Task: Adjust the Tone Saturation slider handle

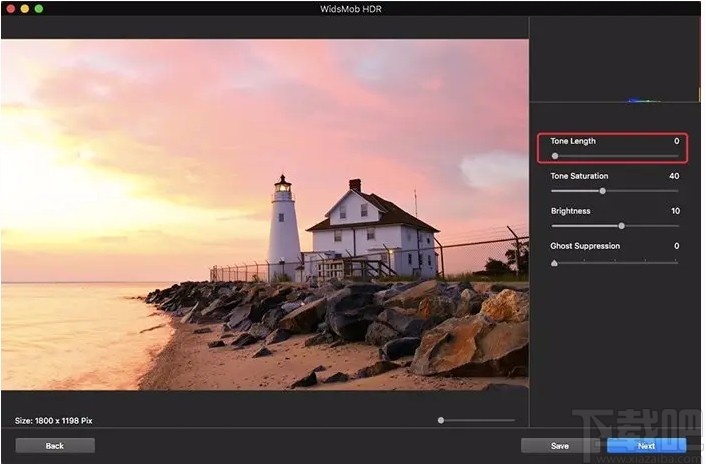Action: click(x=602, y=191)
